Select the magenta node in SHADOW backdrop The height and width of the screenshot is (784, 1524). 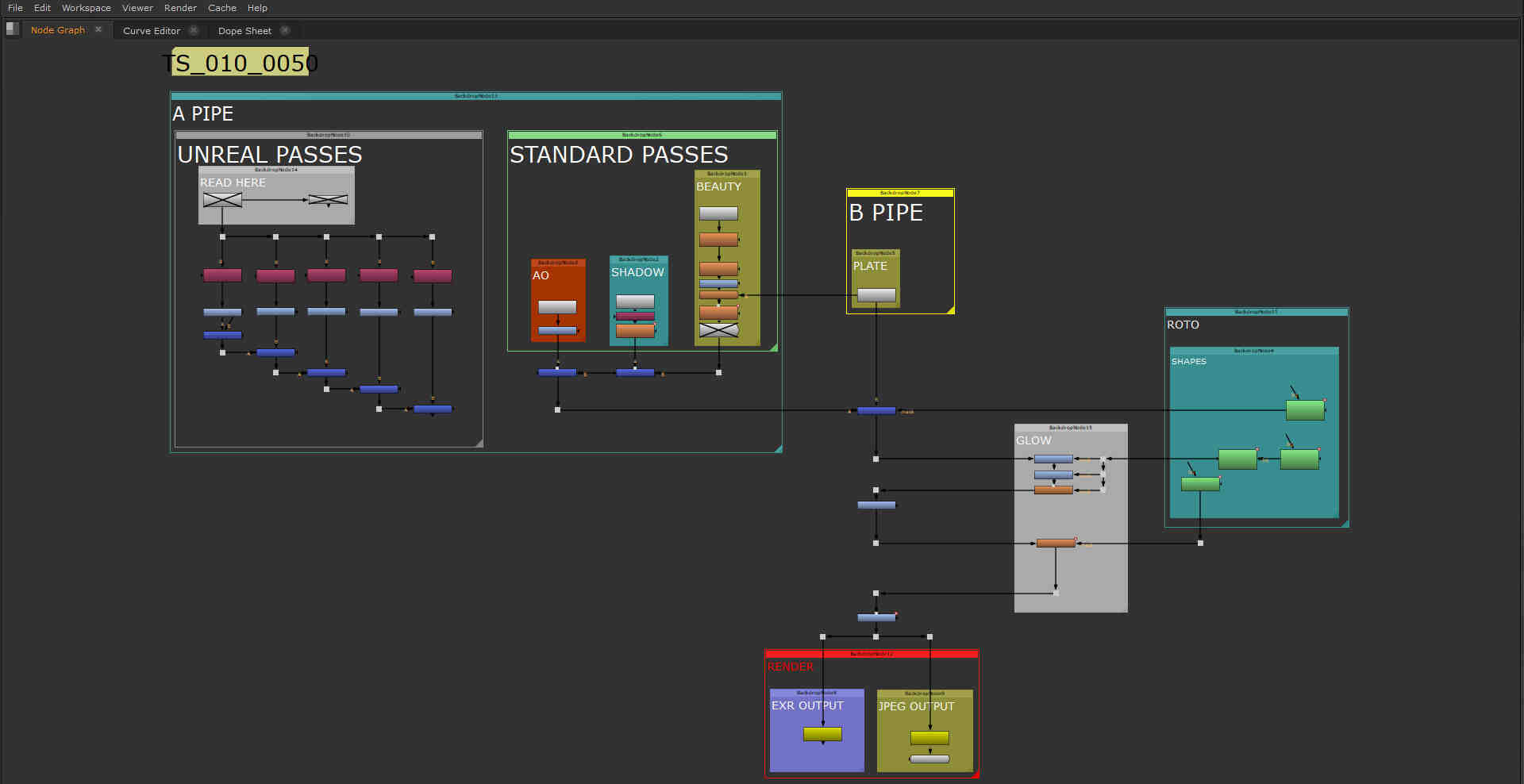(x=635, y=316)
